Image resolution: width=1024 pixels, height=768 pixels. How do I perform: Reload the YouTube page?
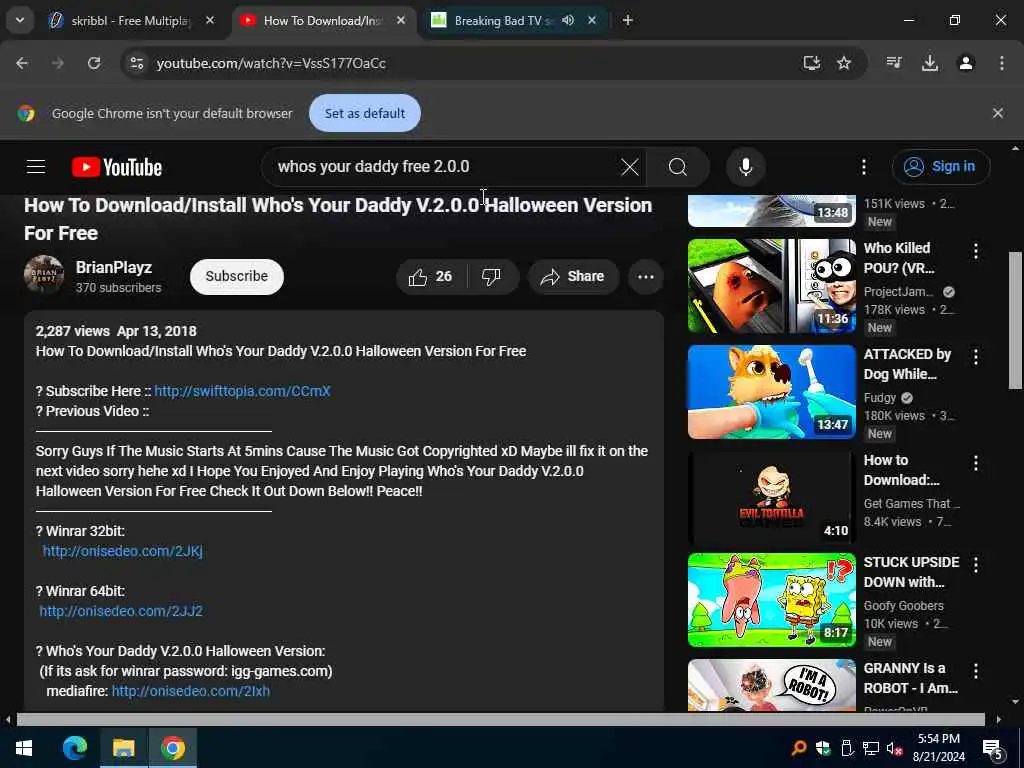click(94, 63)
